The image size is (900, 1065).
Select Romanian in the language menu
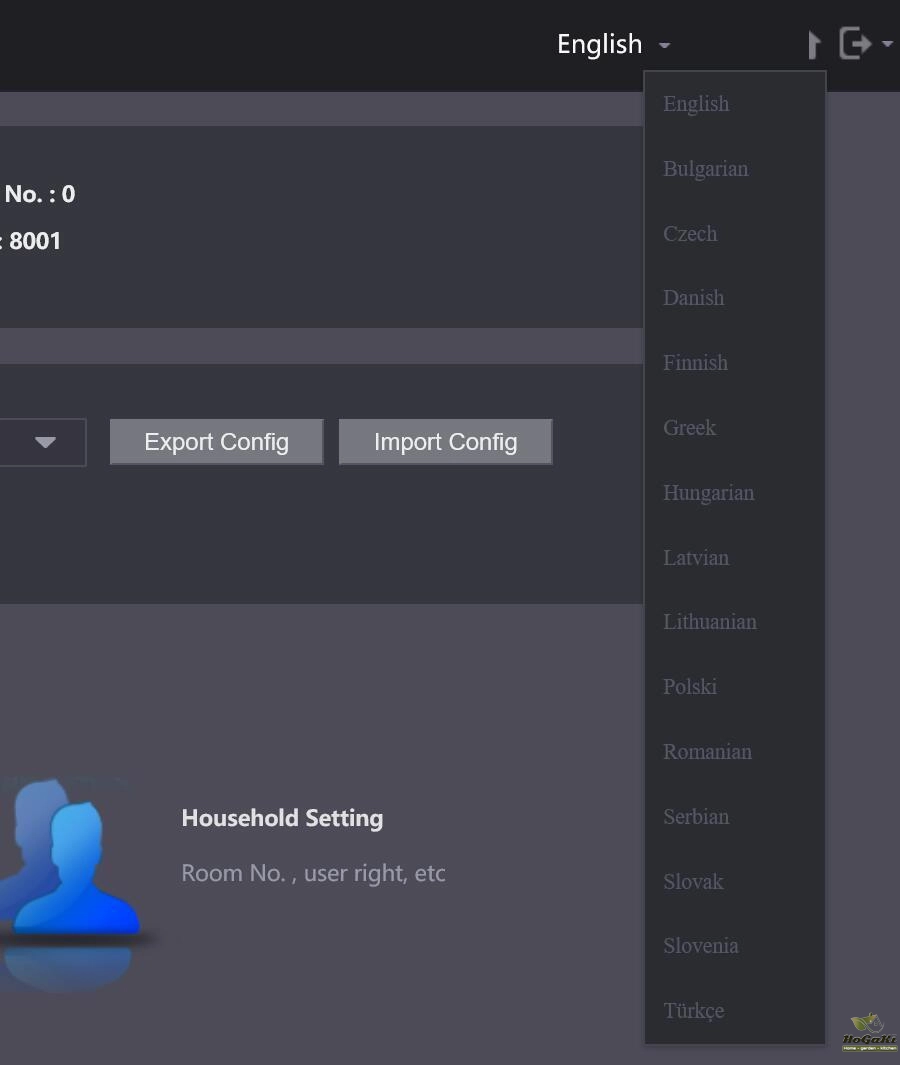707,752
